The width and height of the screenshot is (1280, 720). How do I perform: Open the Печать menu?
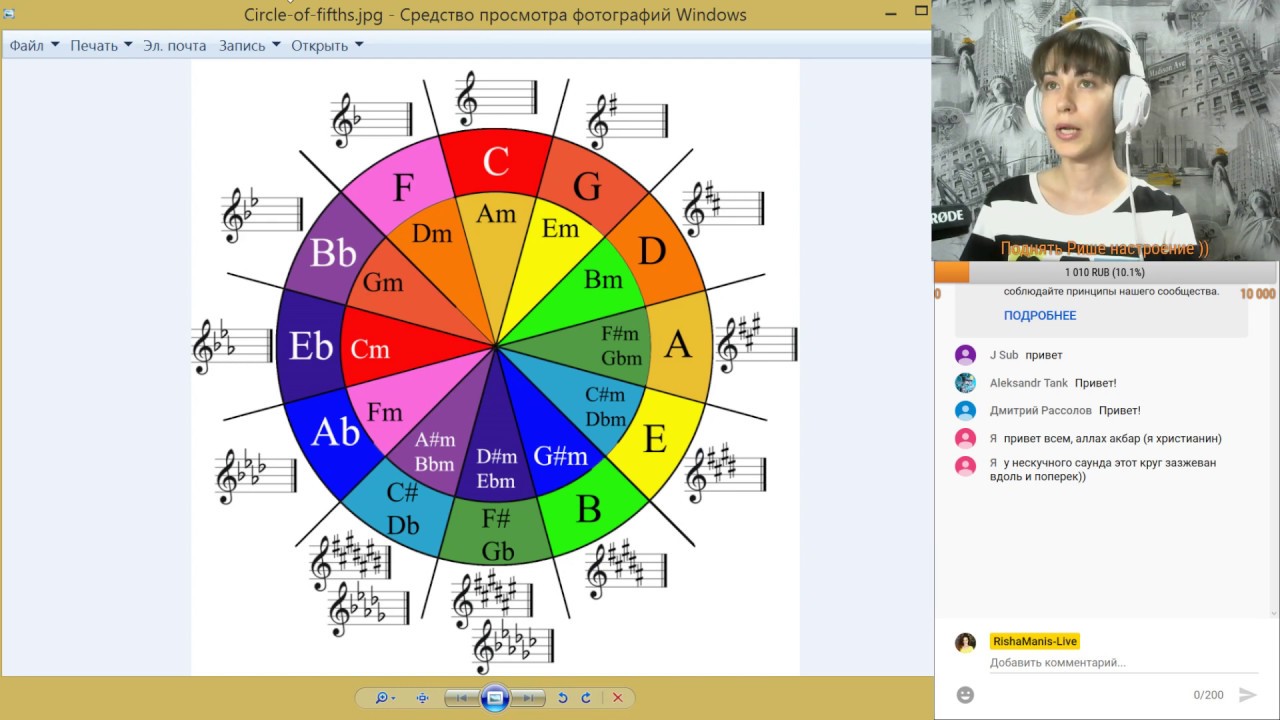(x=101, y=45)
